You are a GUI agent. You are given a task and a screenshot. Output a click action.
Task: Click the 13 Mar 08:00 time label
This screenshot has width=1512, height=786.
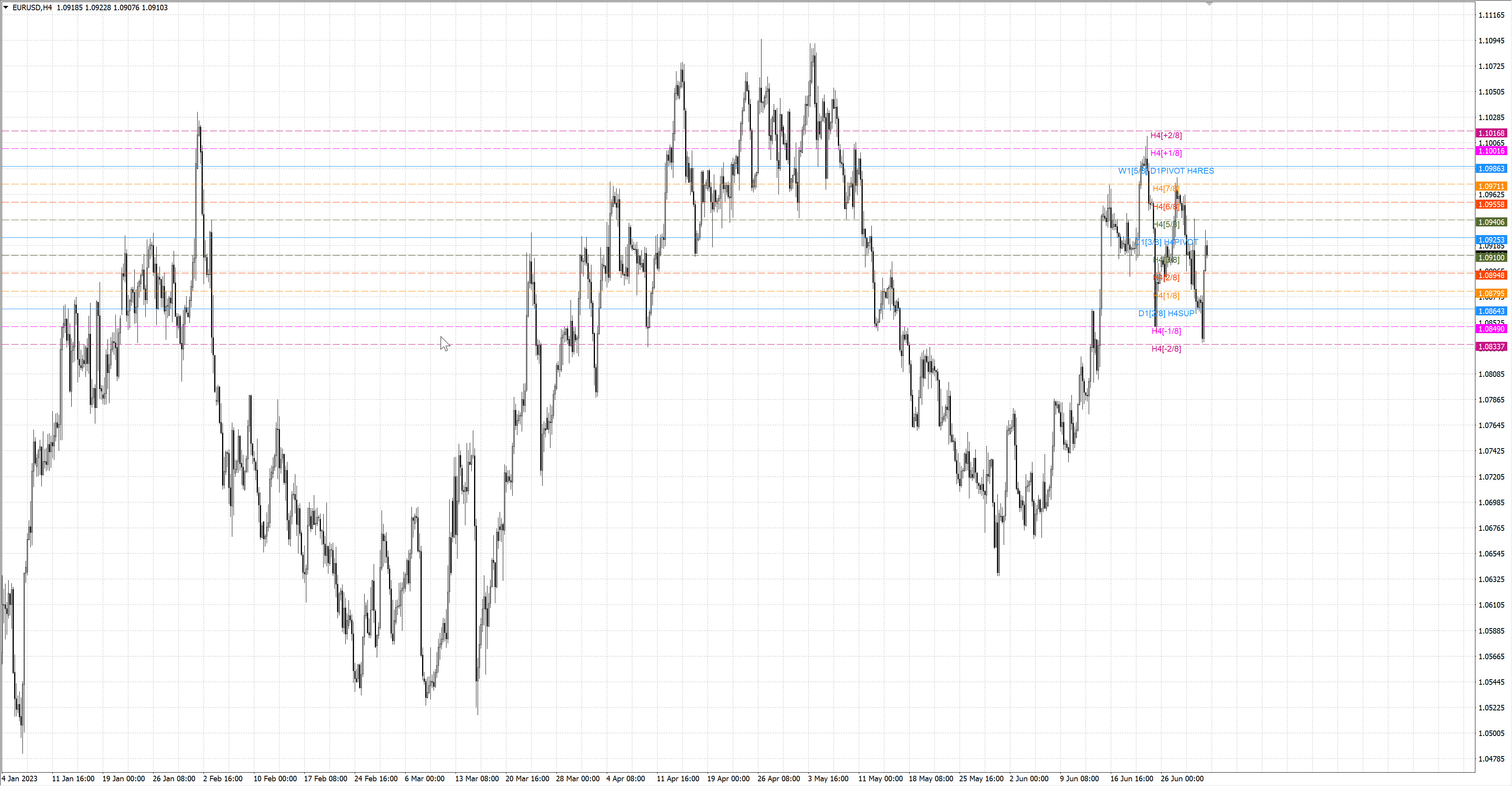click(476, 779)
